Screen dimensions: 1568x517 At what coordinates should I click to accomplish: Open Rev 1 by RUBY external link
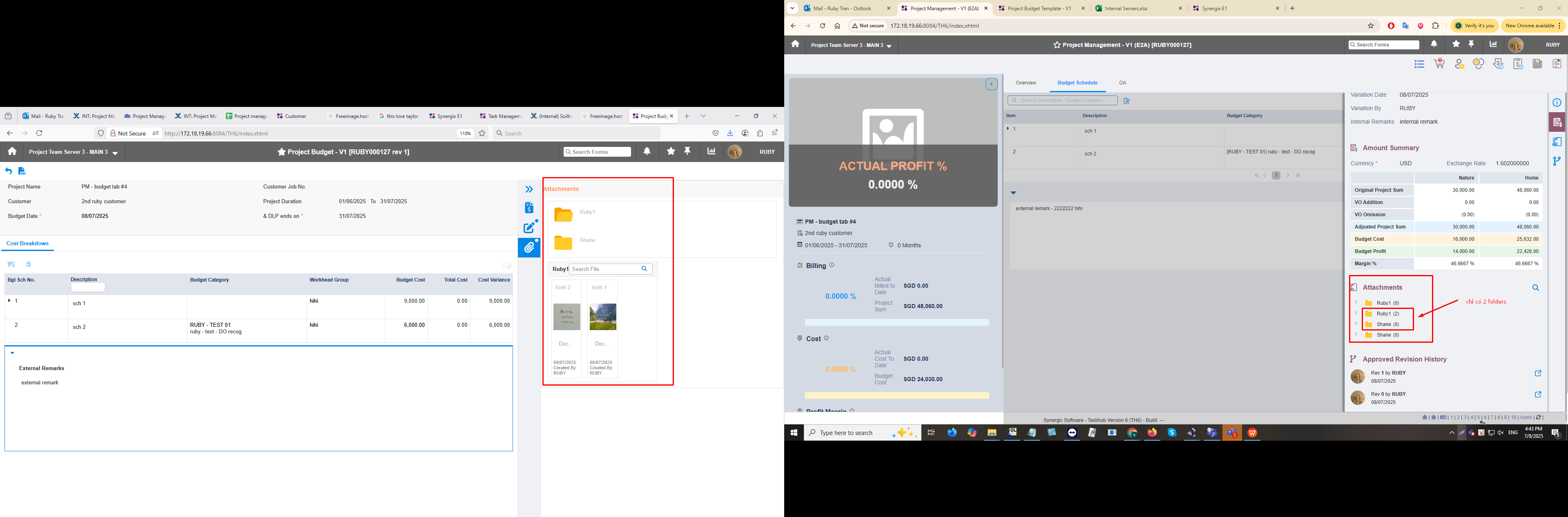pyautogui.click(x=1537, y=373)
